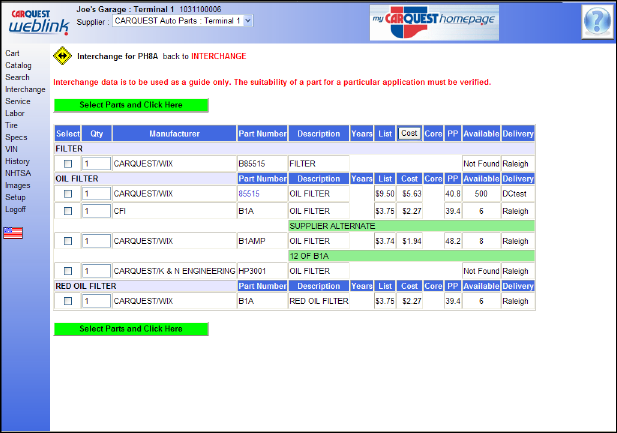Screen dimensions: 617x433
Task: Open NHTSA in the sidebar
Action: (x=18, y=173)
